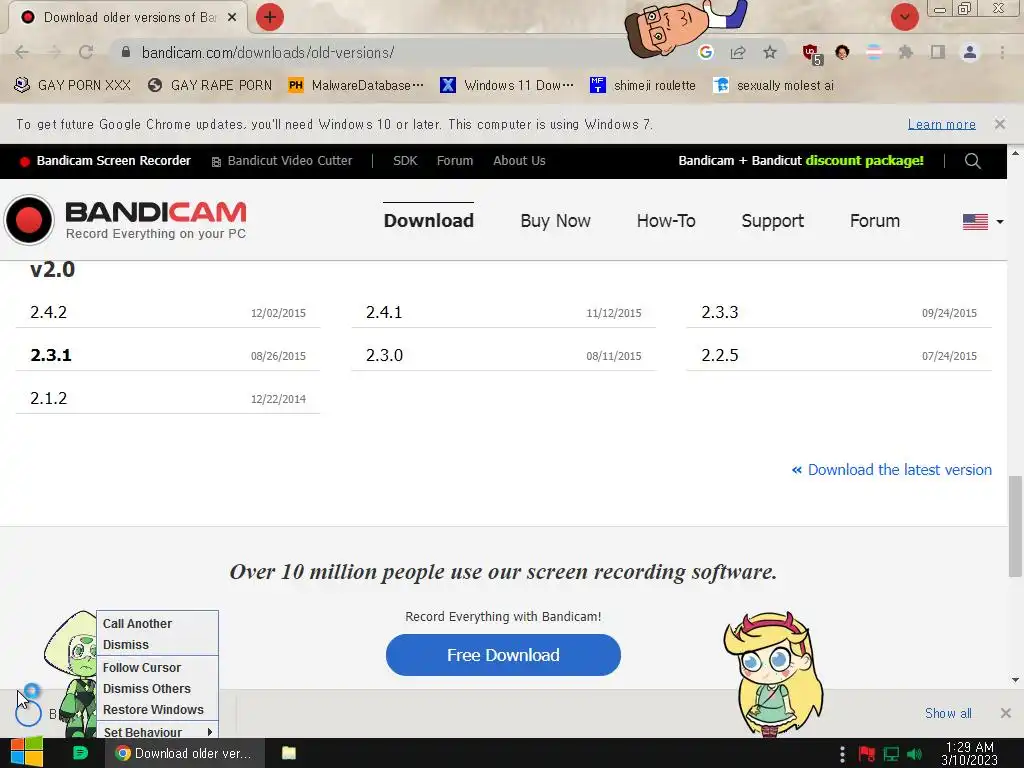Reload the Bandicam page
Image resolution: width=1024 pixels, height=768 pixels.
[86, 52]
